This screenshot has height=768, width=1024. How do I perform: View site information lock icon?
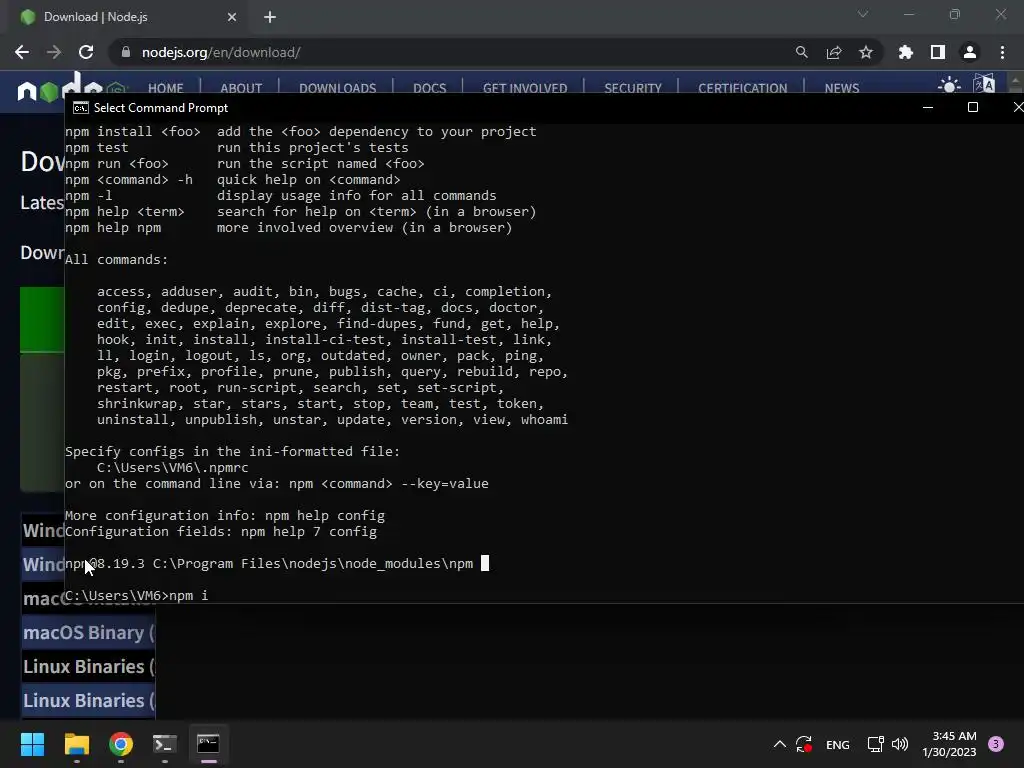pyautogui.click(x=126, y=52)
